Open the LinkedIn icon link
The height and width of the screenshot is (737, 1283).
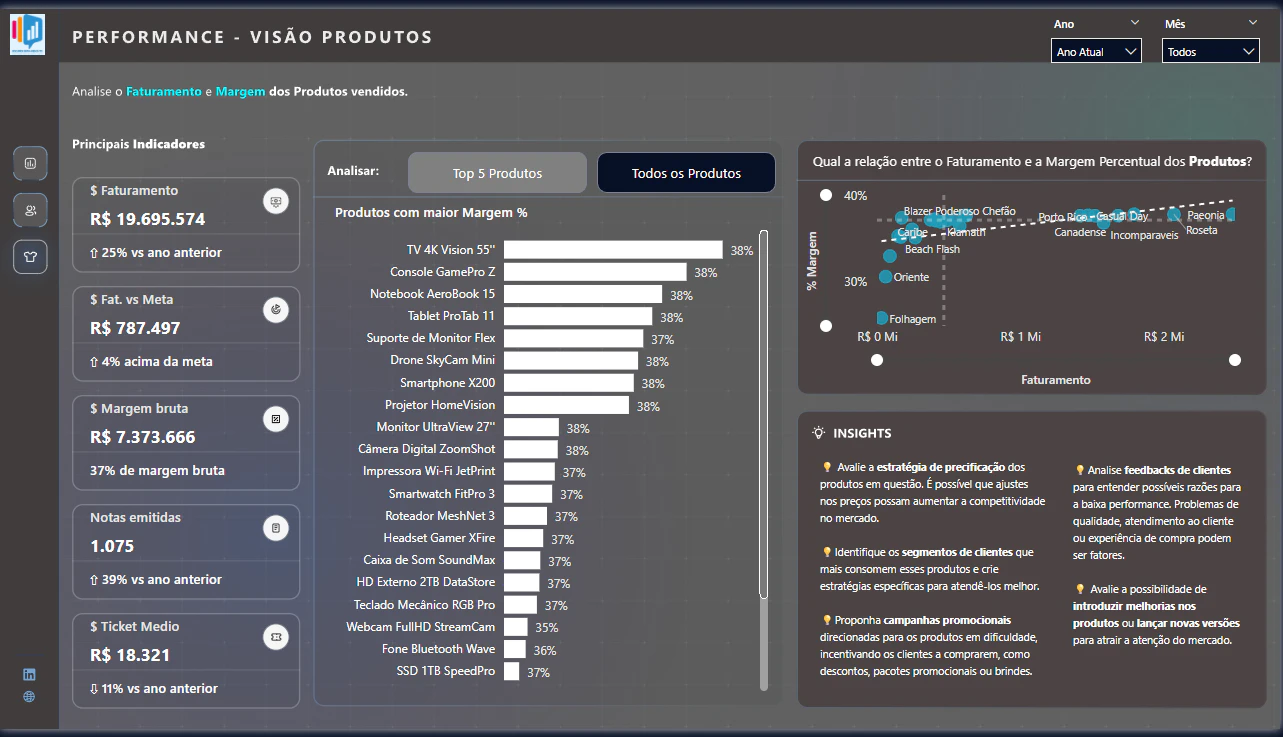click(29, 675)
